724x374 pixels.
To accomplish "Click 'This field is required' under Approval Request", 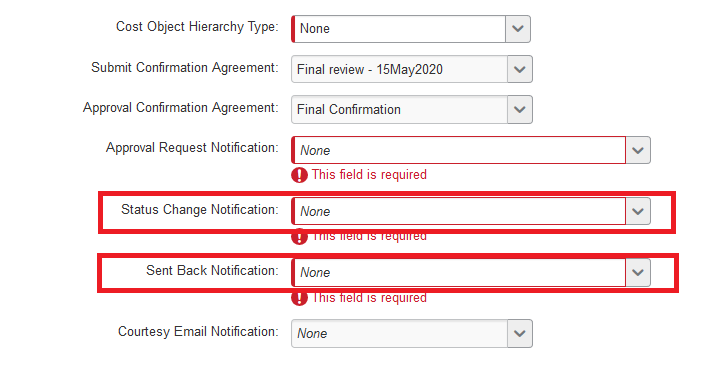I will (369, 175).
